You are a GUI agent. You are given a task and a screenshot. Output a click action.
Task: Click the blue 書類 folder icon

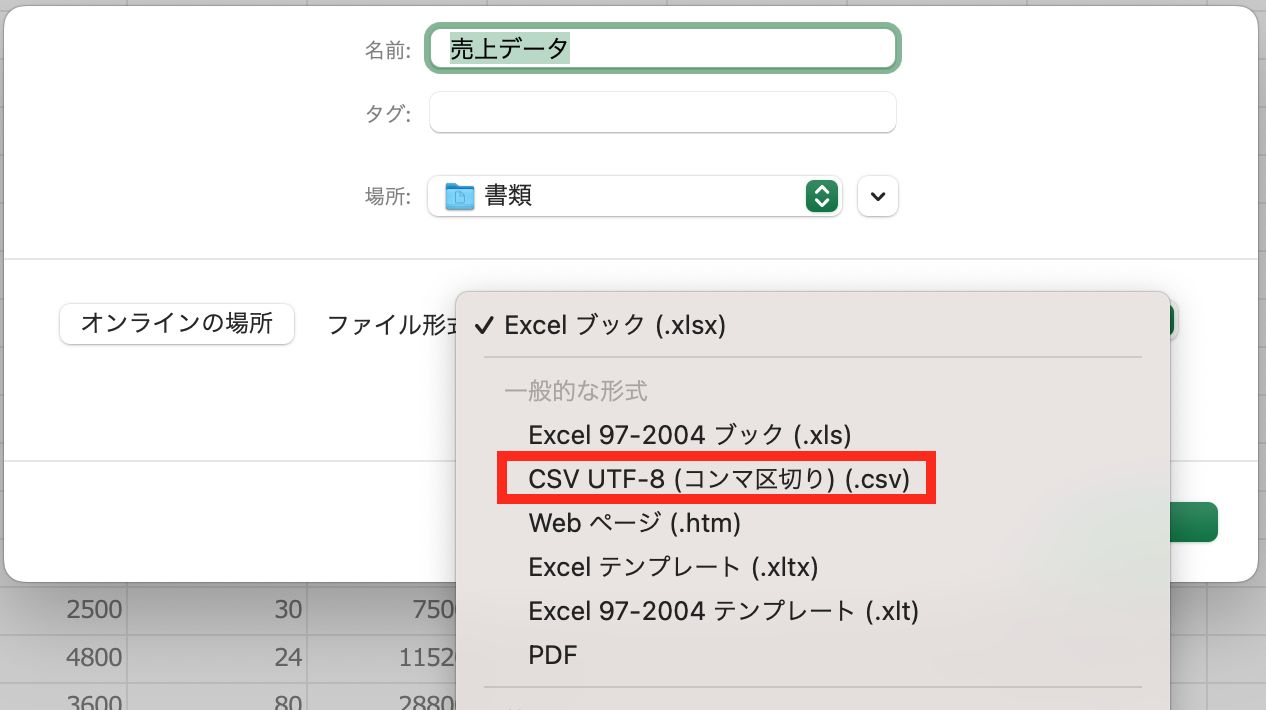coord(460,196)
